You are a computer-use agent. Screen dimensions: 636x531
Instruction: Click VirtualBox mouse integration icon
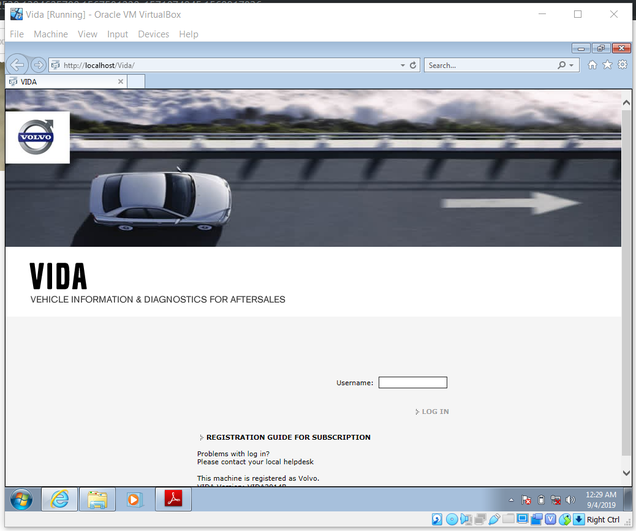tap(565, 519)
